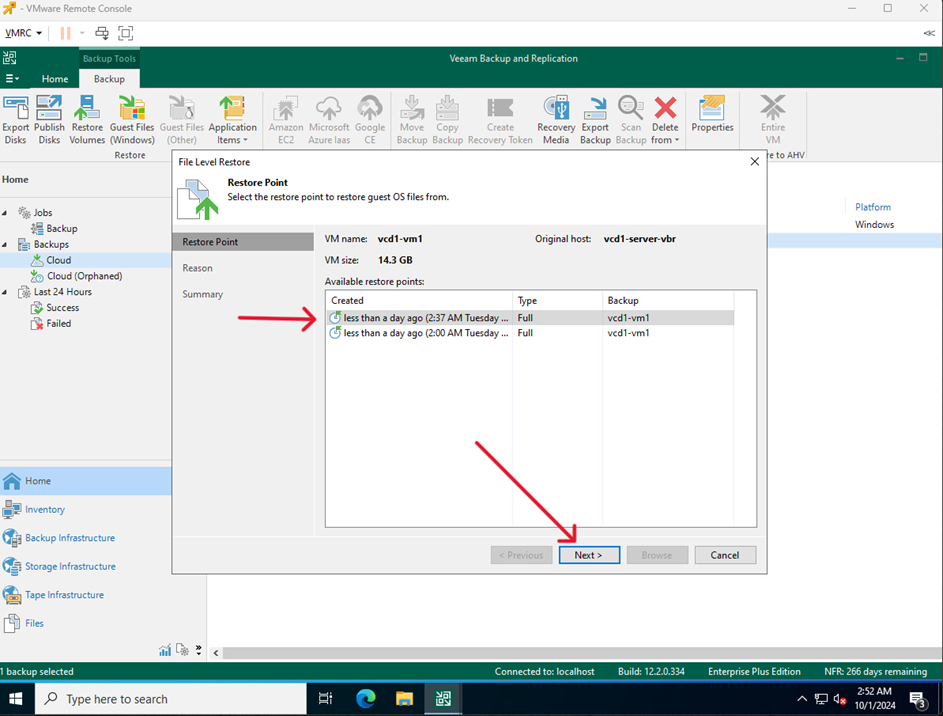Open the VMRC menu dropdown
Image resolution: width=943 pixels, height=716 pixels.
coord(24,33)
